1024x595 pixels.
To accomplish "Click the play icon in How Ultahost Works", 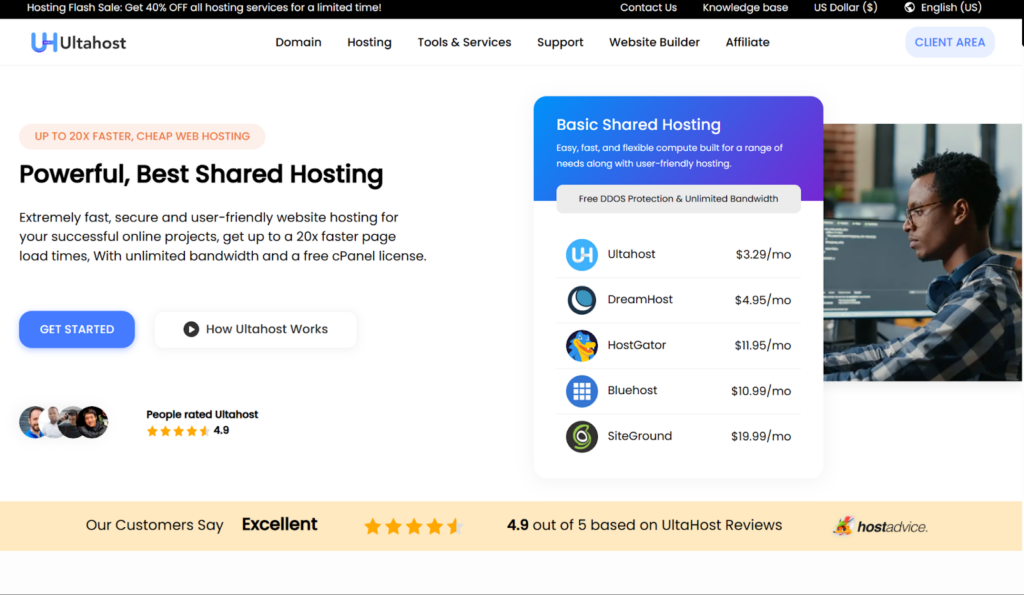I will [191, 329].
